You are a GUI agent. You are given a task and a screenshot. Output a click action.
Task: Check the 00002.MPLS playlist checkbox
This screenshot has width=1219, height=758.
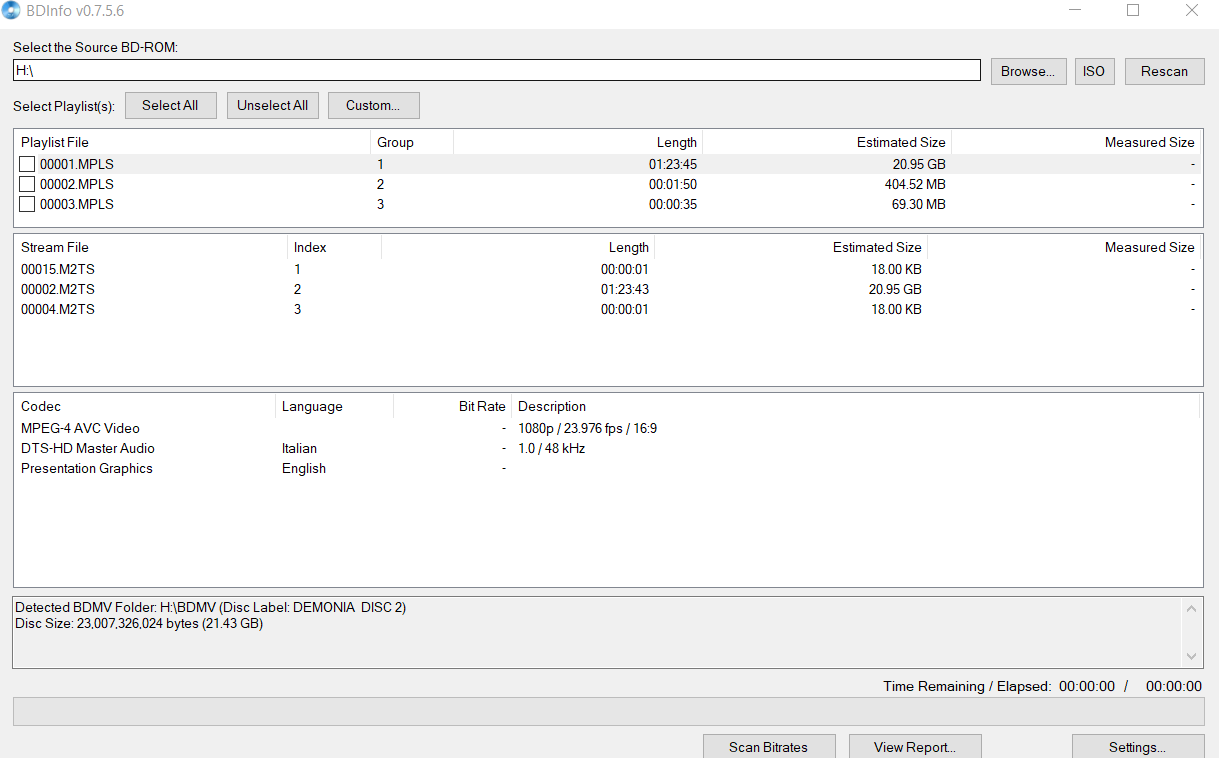tap(27, 184)
